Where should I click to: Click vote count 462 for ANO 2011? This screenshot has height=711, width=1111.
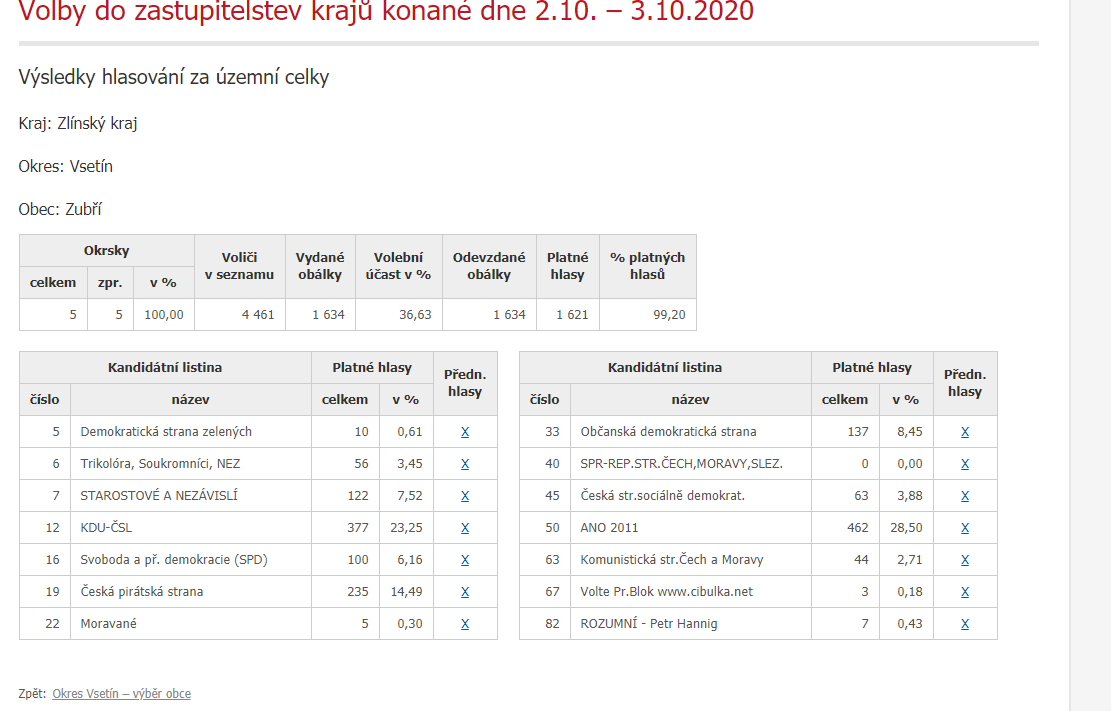857,527
